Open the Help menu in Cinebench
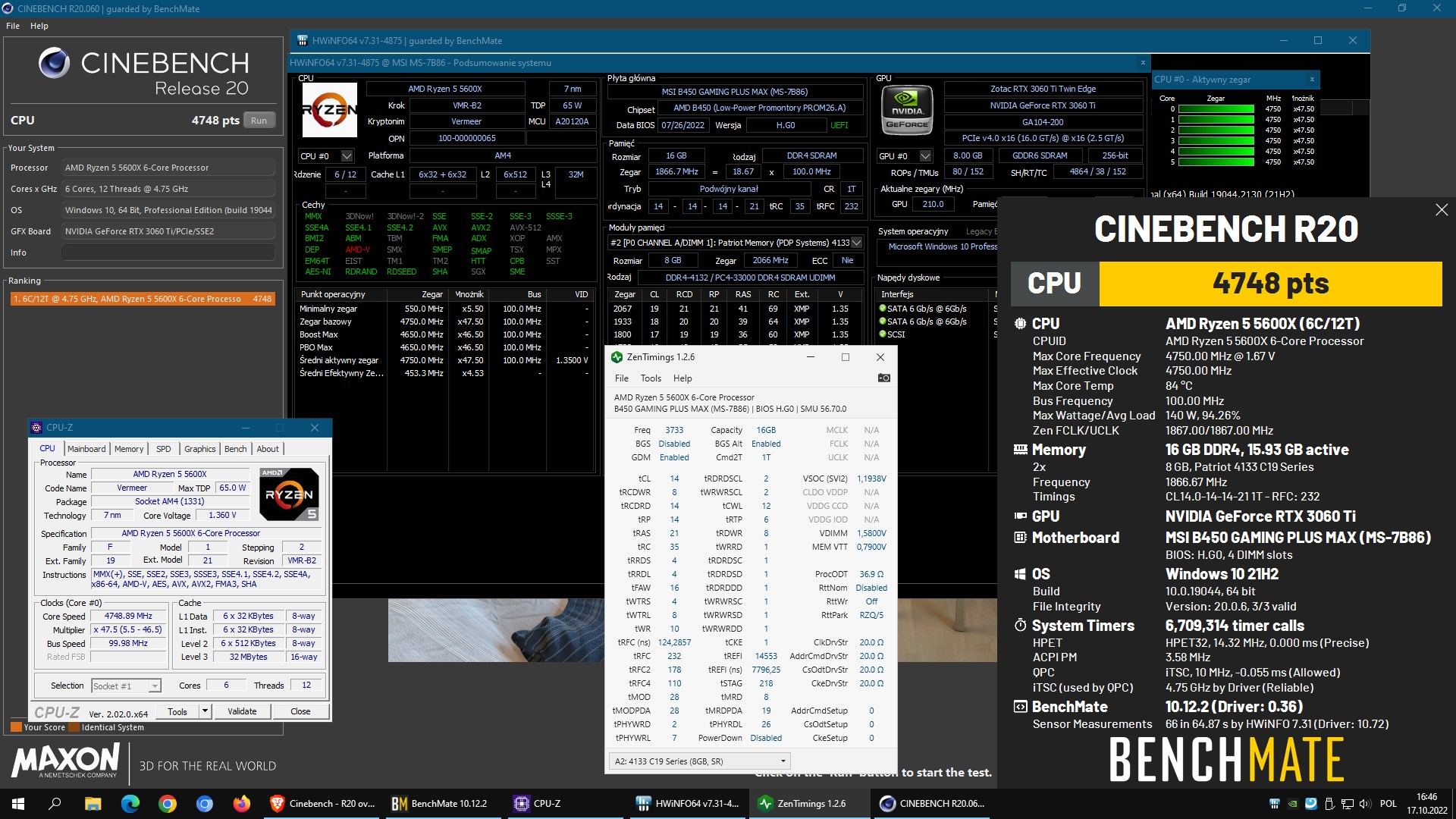 [39, 26]
